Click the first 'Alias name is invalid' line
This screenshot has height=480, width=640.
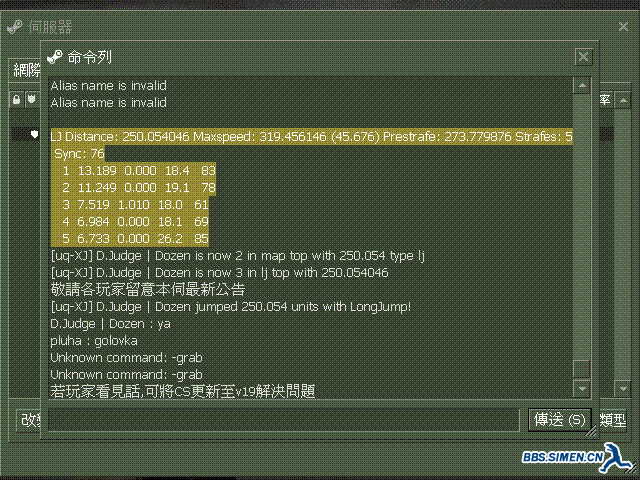click(x=109, y=85)
